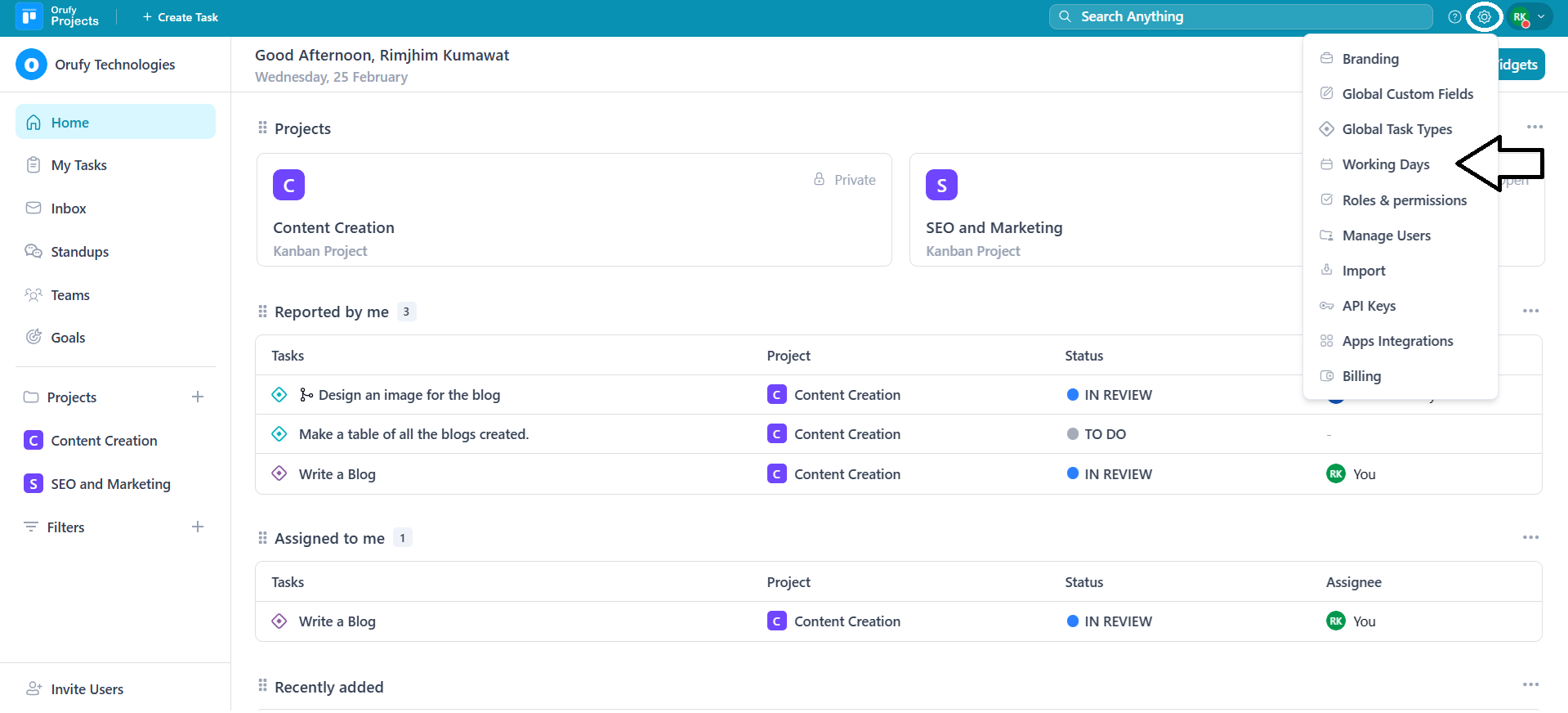Open Assigned to me three-dot options
1568x713 pixels.
1530,537
